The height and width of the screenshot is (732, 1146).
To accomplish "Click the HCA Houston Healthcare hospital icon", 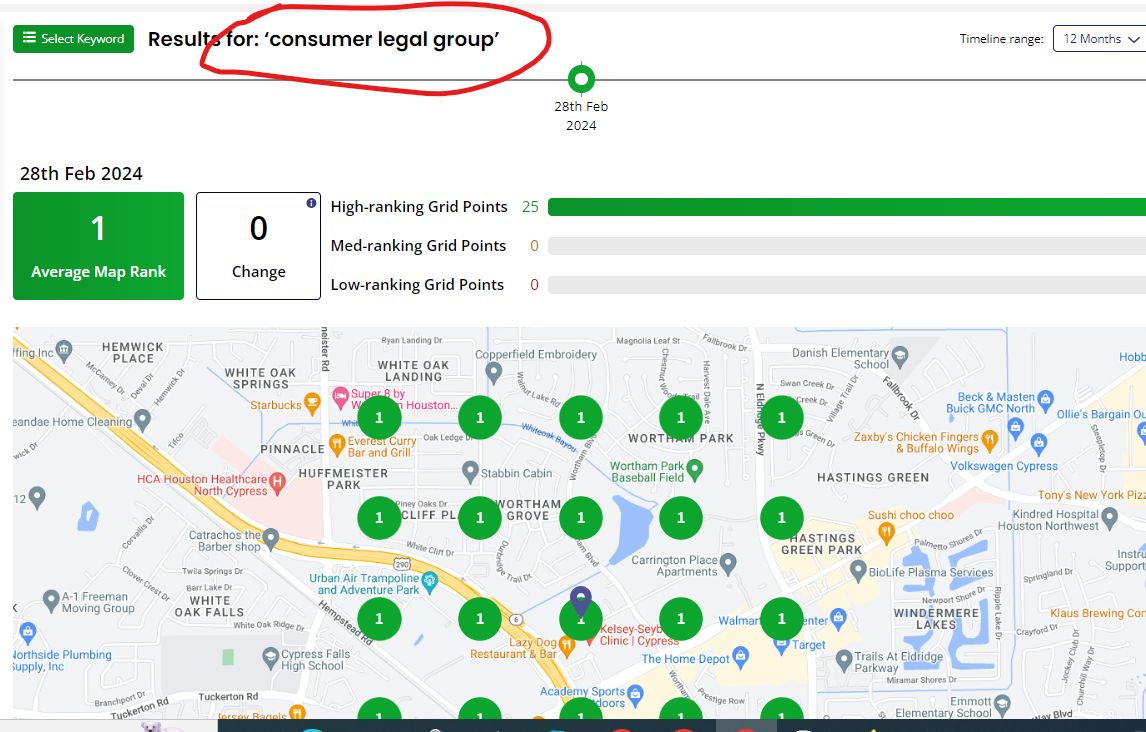I will pyautogui.click(x=277, y=481).
